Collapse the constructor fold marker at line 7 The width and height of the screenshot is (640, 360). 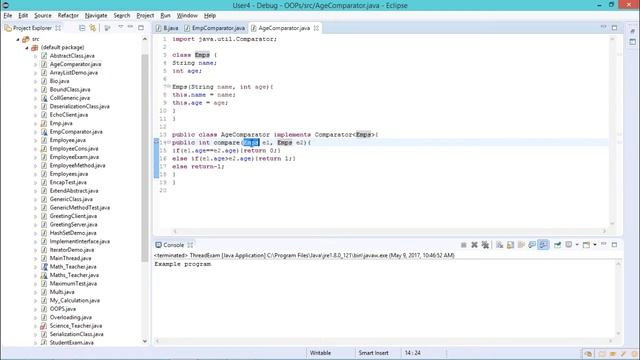click(x=168, y=87)
